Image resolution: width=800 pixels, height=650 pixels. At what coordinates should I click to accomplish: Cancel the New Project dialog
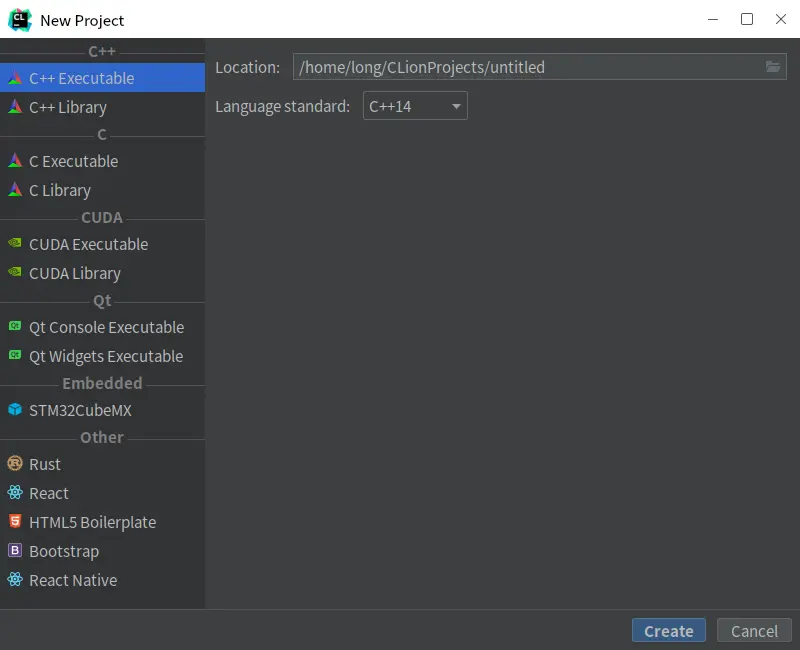point(754,631)
